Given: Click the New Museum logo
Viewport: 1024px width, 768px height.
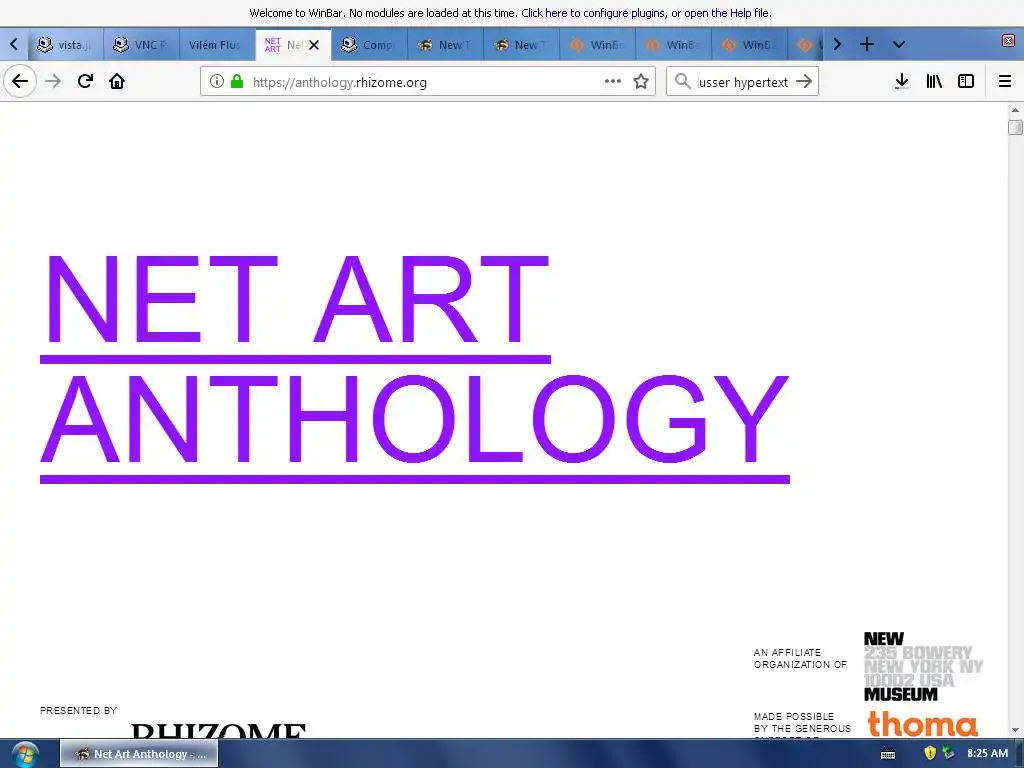Looking at the screenshot, I should [x=923, y=667].
